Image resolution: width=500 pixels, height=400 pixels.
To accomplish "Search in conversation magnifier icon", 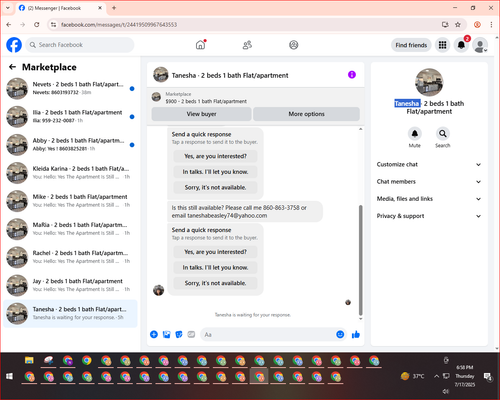I will [x=443, y=134].
